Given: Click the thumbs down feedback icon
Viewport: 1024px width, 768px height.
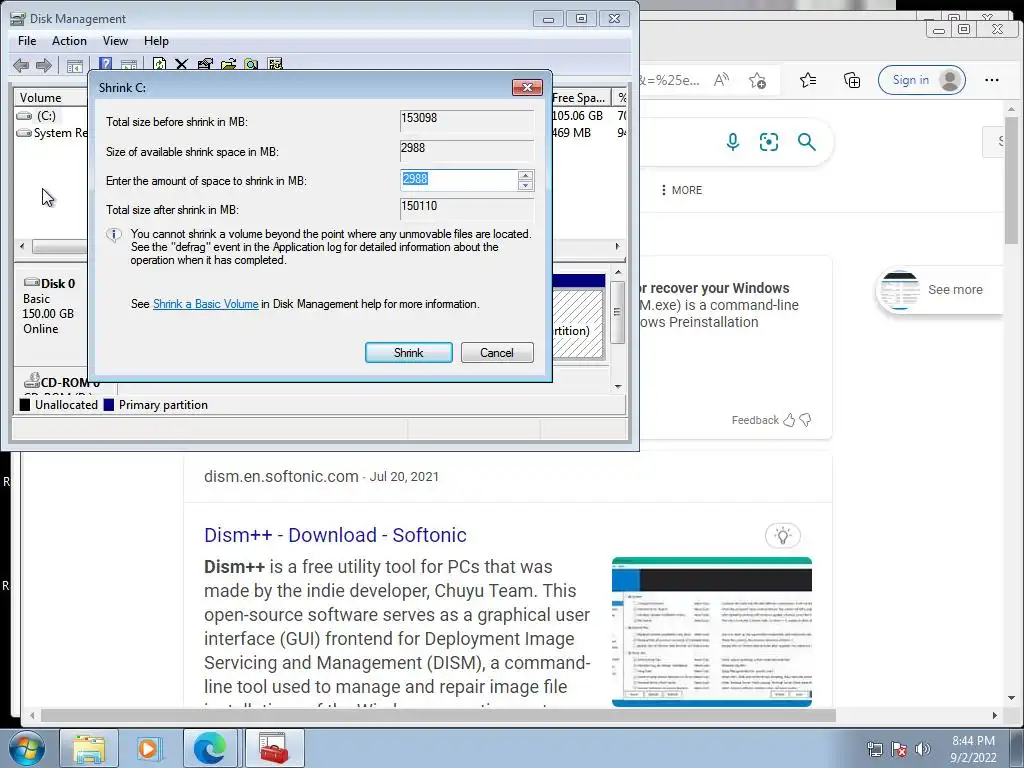Looking at the screenshot, I should tap(805, 420).
